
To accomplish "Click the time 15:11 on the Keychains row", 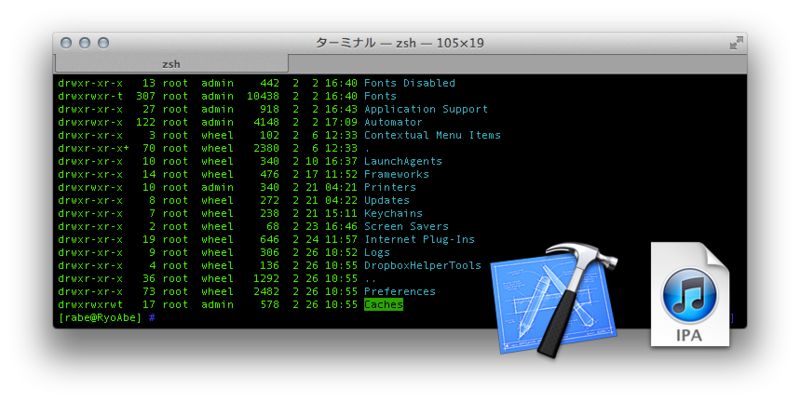I will point(341,213).
